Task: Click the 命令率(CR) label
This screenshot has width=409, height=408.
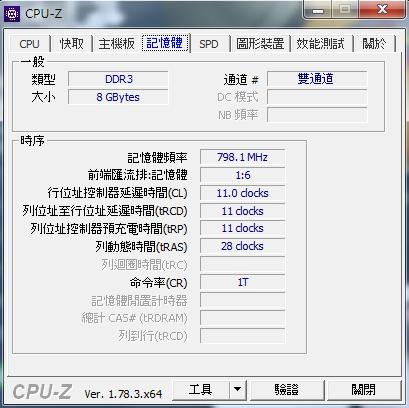Action: click(159, 283)
